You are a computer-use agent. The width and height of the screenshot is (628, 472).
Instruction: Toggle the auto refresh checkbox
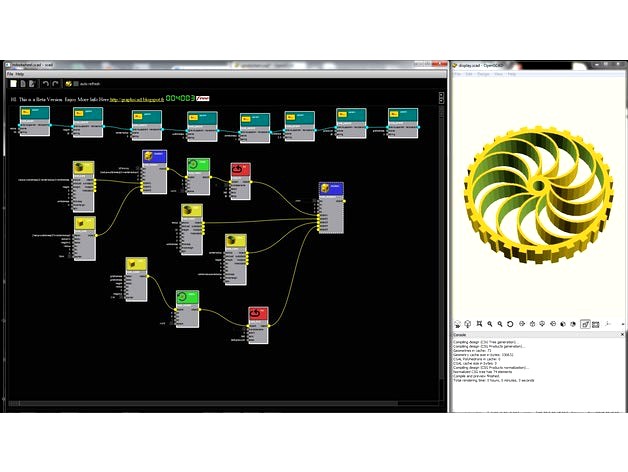(76, 84)
